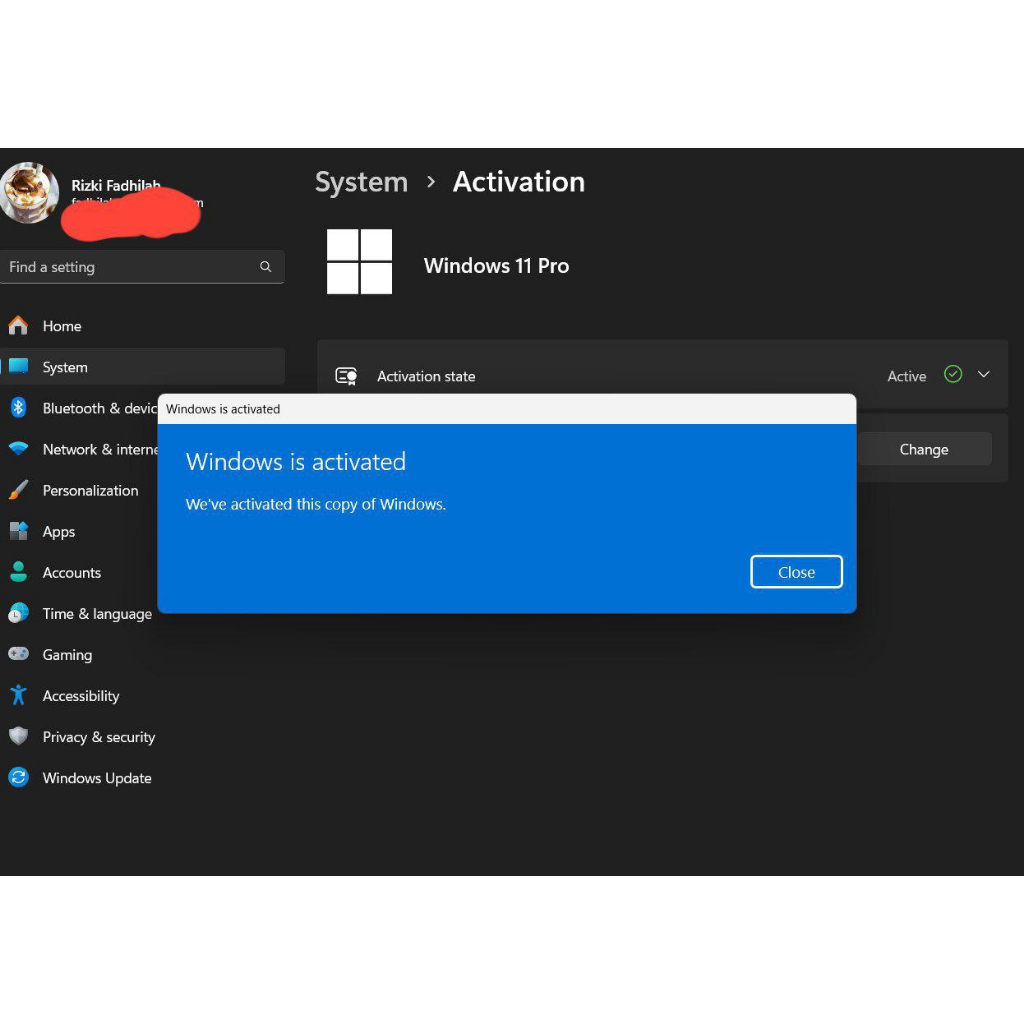1024x1024 pixels.
Task: Open the user profile avatar picture
Action: point(29,192)
